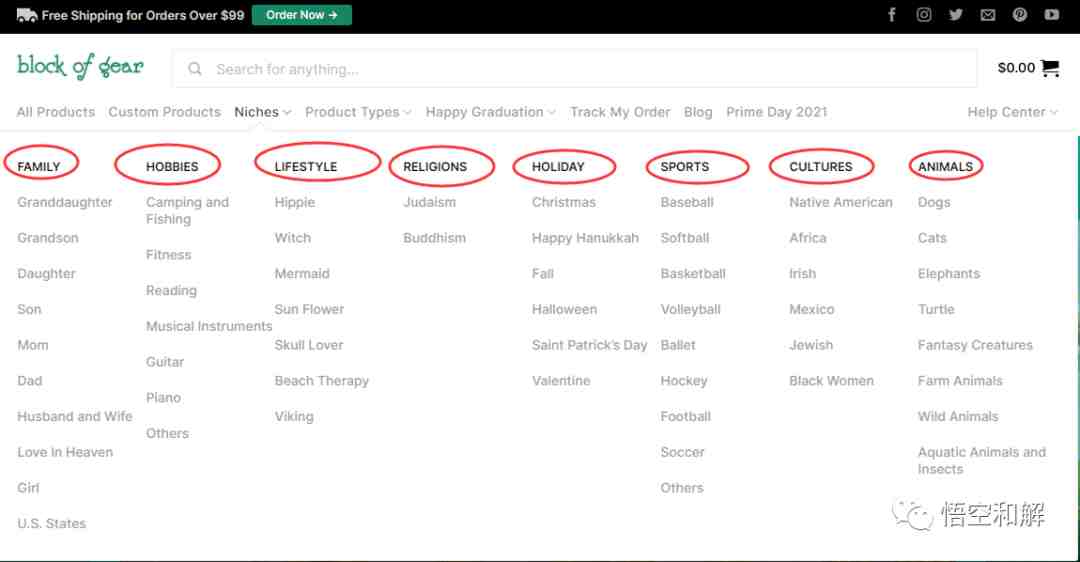
Task: Open the Native American niche
Action: coord(840,202)
